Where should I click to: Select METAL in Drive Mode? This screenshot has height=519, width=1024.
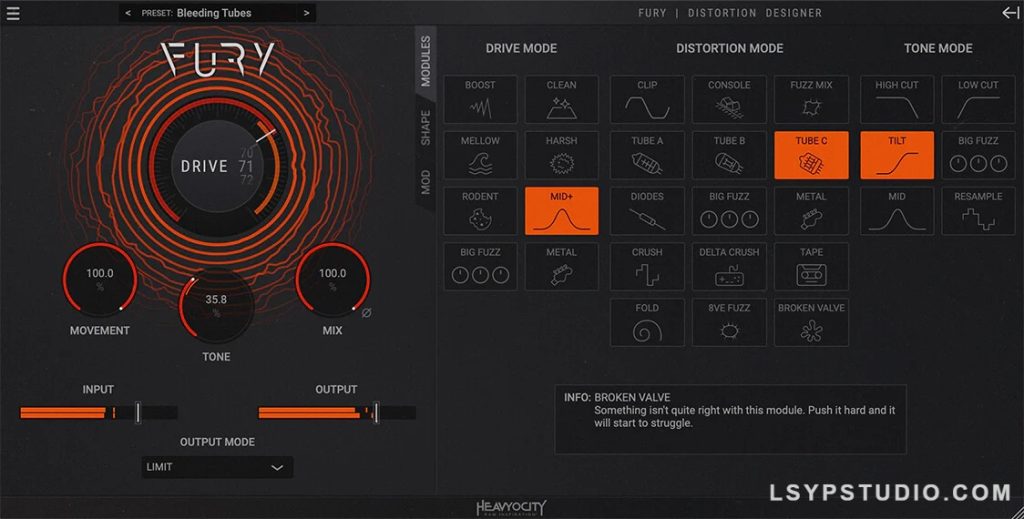click(562, 266)
